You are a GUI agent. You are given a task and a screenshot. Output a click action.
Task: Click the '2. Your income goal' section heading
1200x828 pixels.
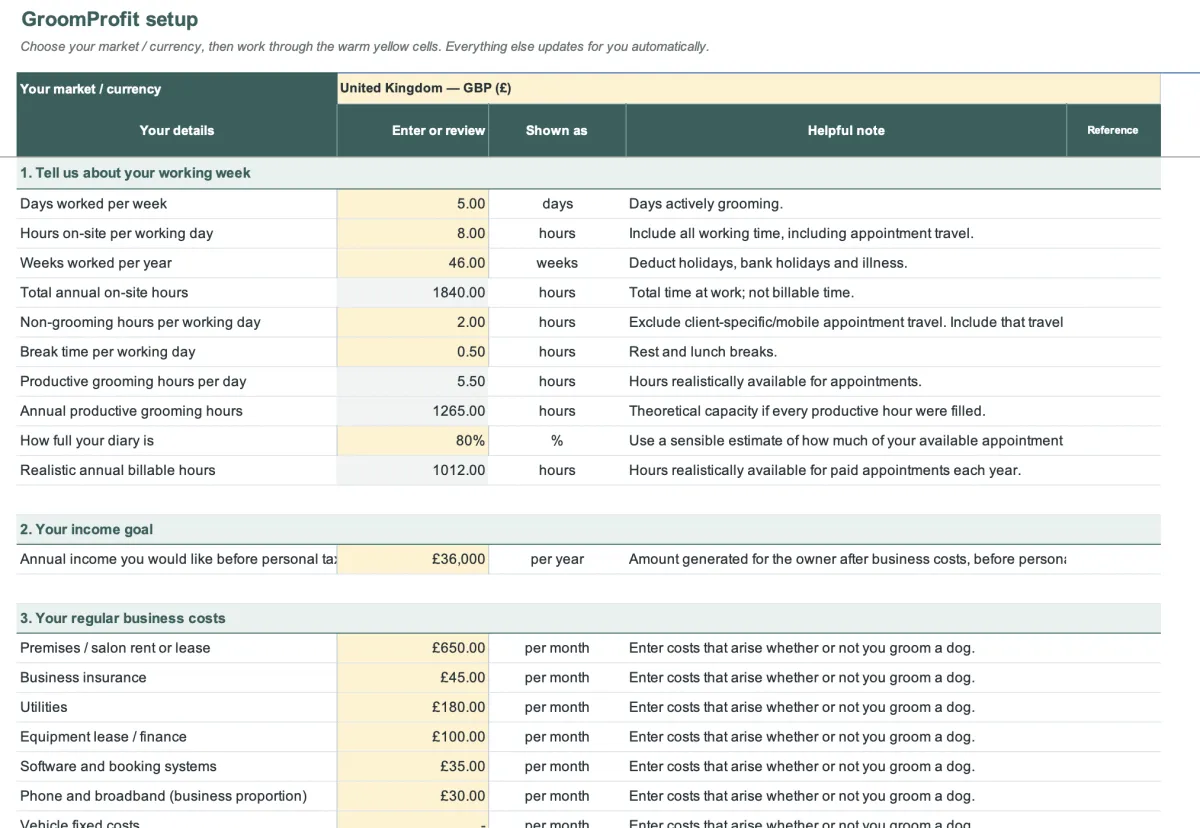[87, 530]
